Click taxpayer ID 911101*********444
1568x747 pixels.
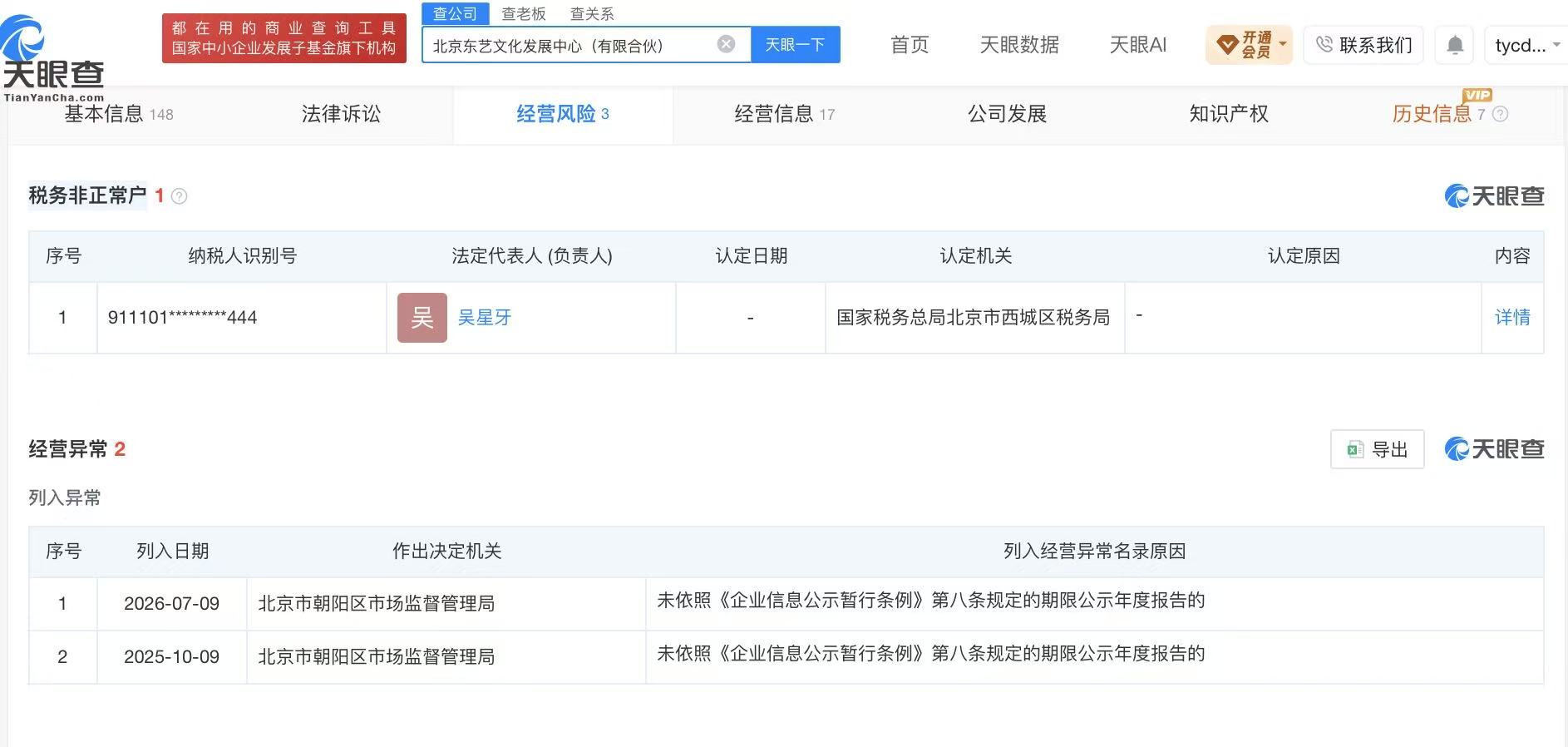pyautogui.click(x=183, y=317)
